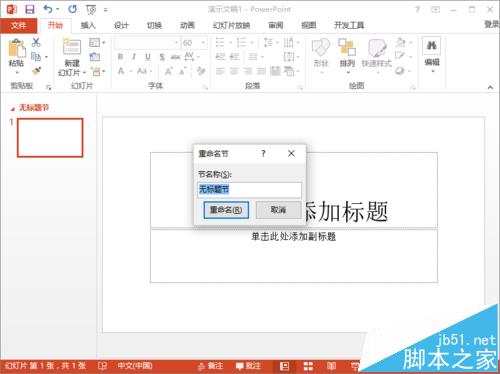Screen dimensions: 500x374
Task: Toggle italic formatting
Action: tap(134, 57)
